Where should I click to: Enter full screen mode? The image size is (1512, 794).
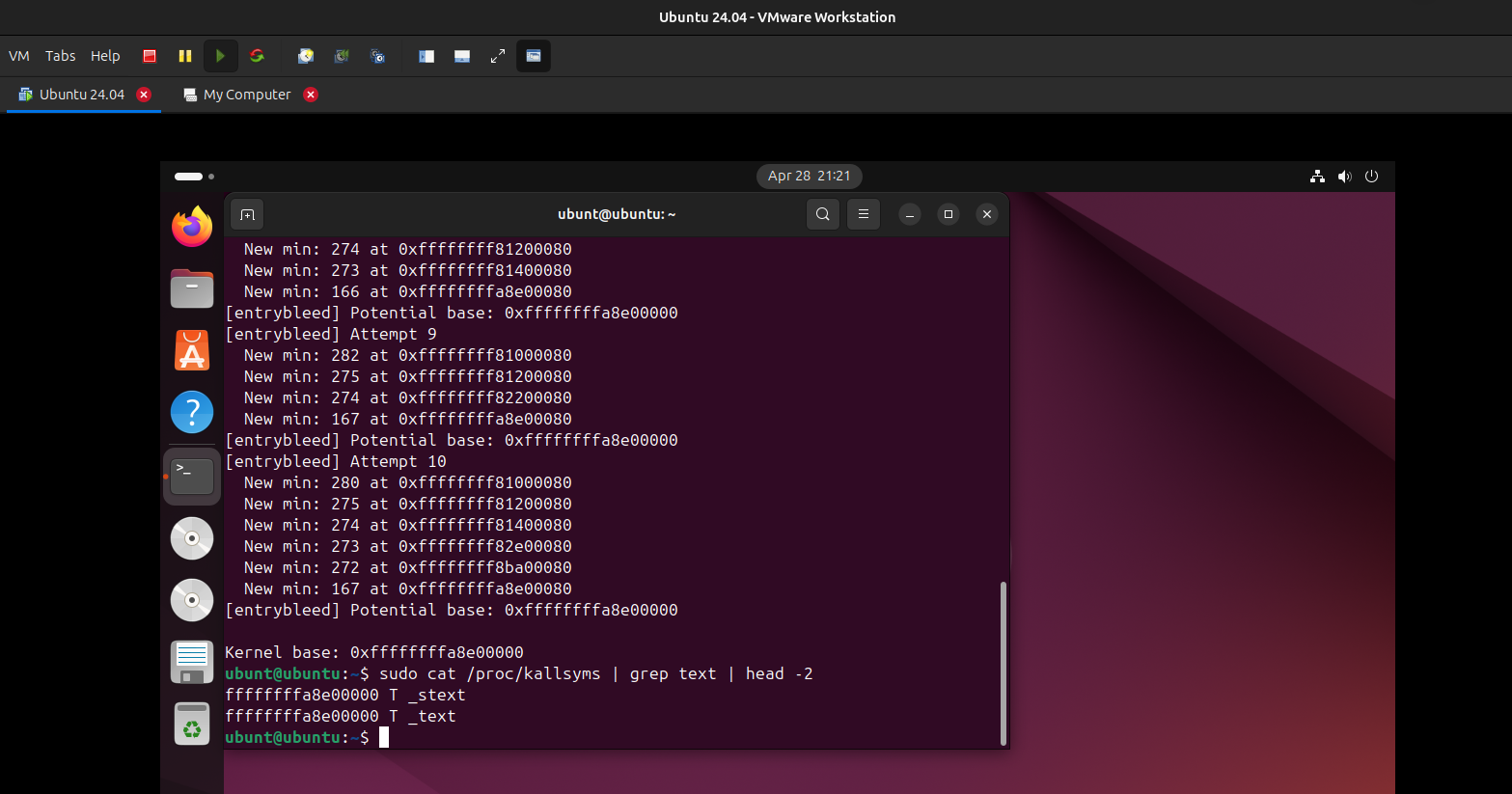click(498, 56)
